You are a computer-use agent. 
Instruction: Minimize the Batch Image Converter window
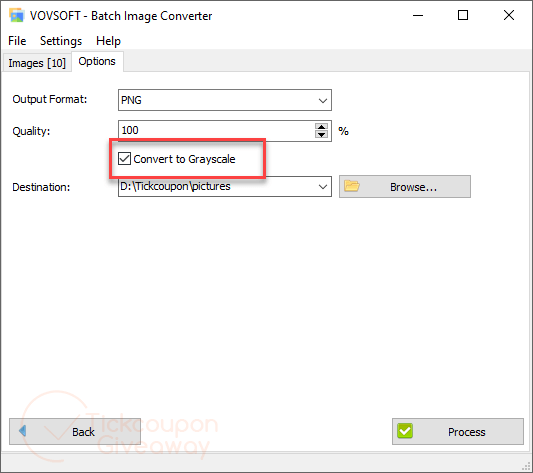tap(418, 15)
